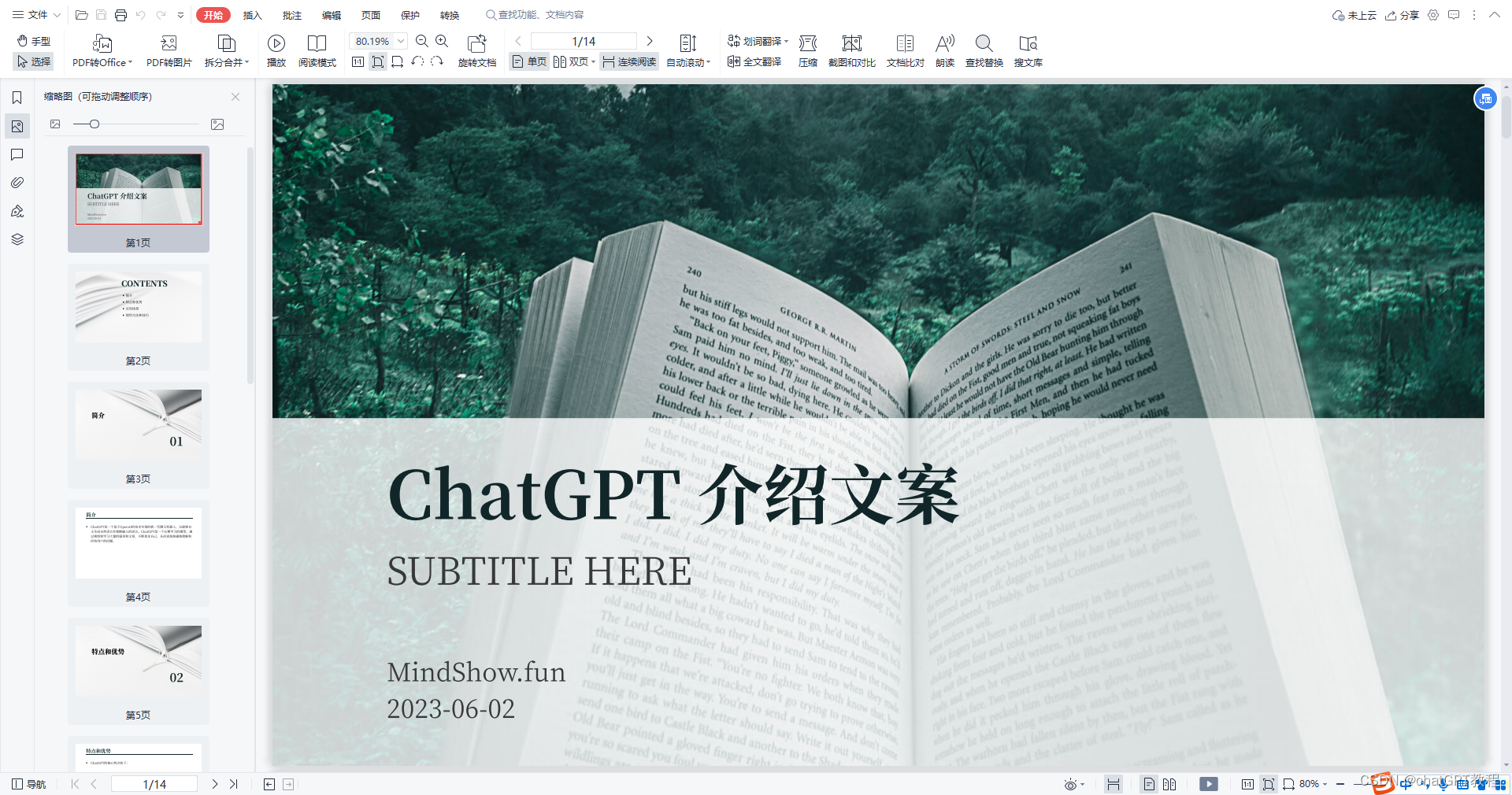The image size is (1512, 795).
Task: Click rotate document (旋转文档) icon
Action: tap(477, 51)
